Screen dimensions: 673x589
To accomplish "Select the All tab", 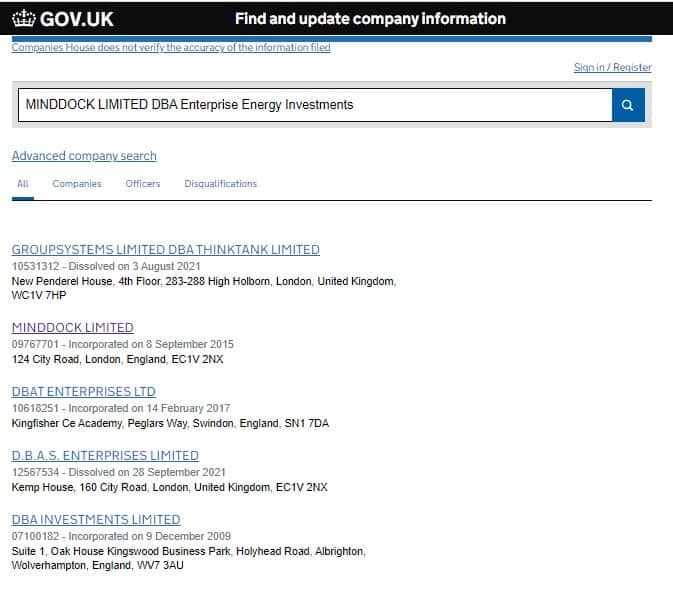I will [x=23, y=184].
